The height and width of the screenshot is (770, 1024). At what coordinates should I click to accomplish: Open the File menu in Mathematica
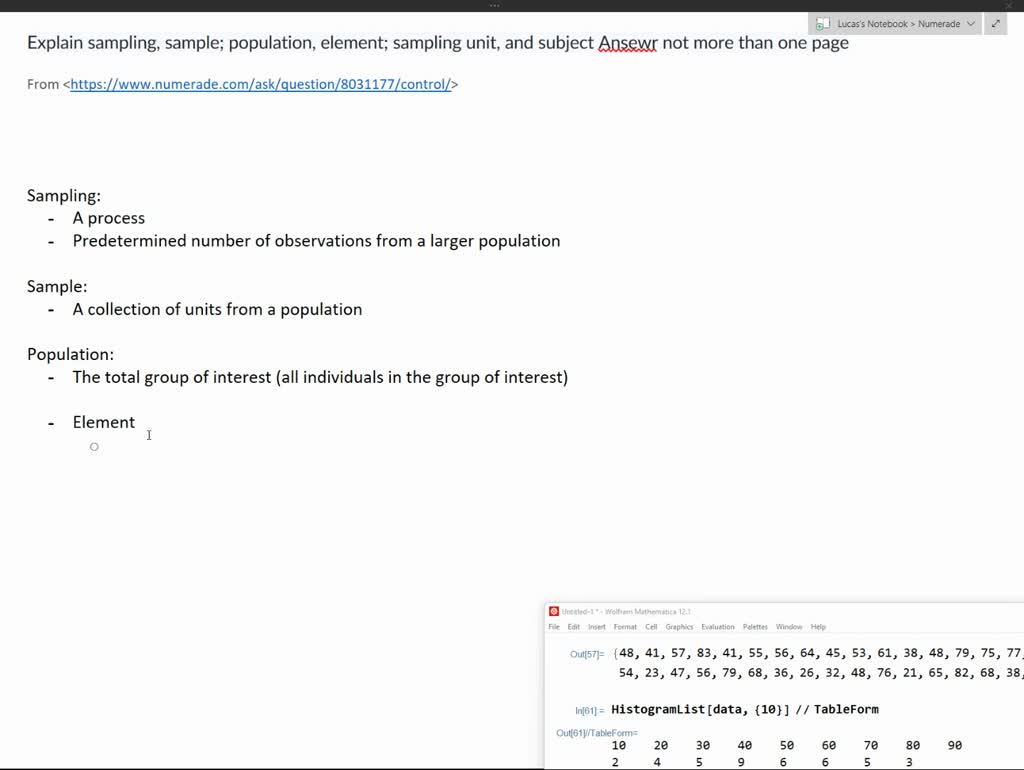pyautogui.click(x=554, y=626)
